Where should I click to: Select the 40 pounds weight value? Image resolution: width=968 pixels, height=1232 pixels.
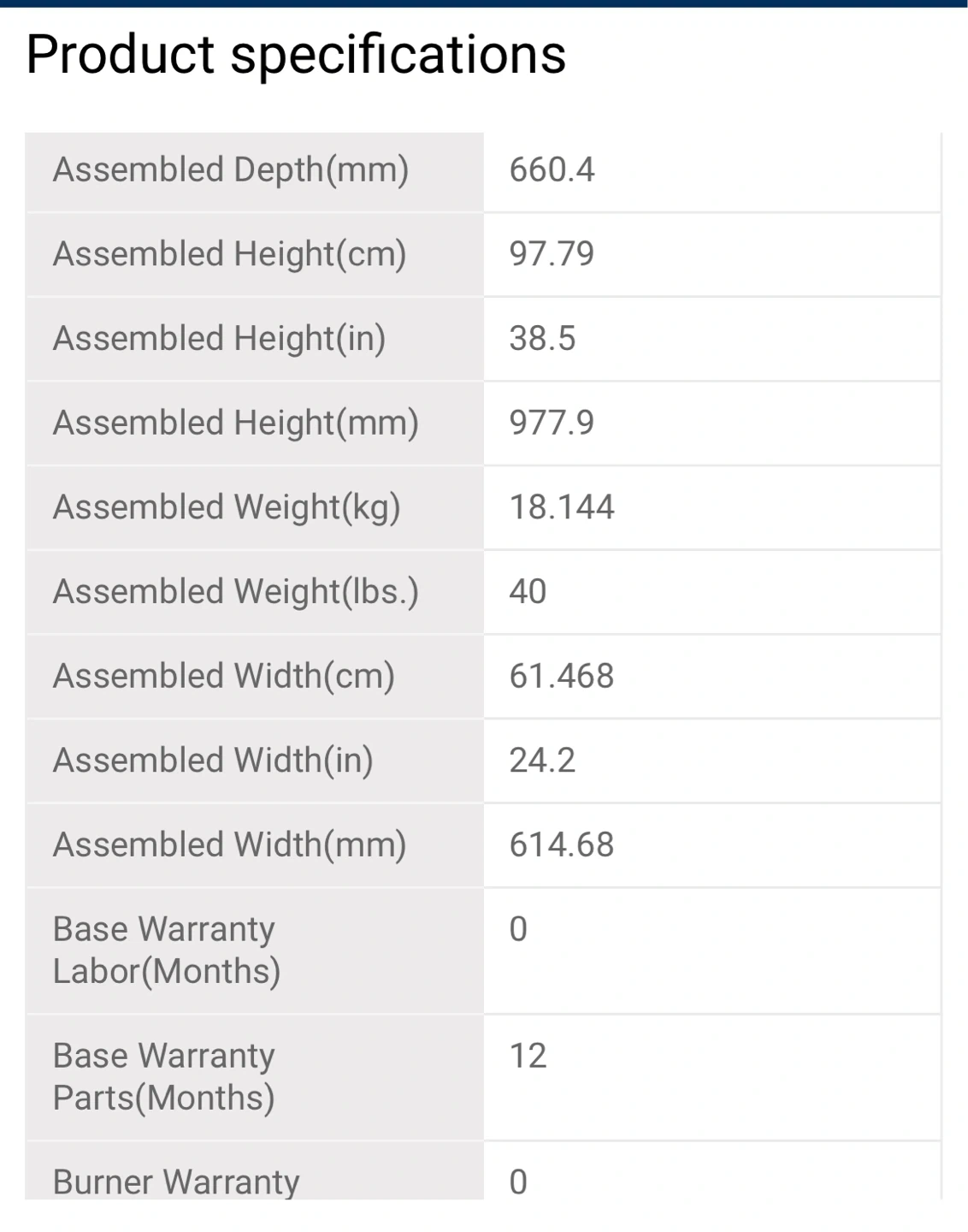[x=528, y=591]
